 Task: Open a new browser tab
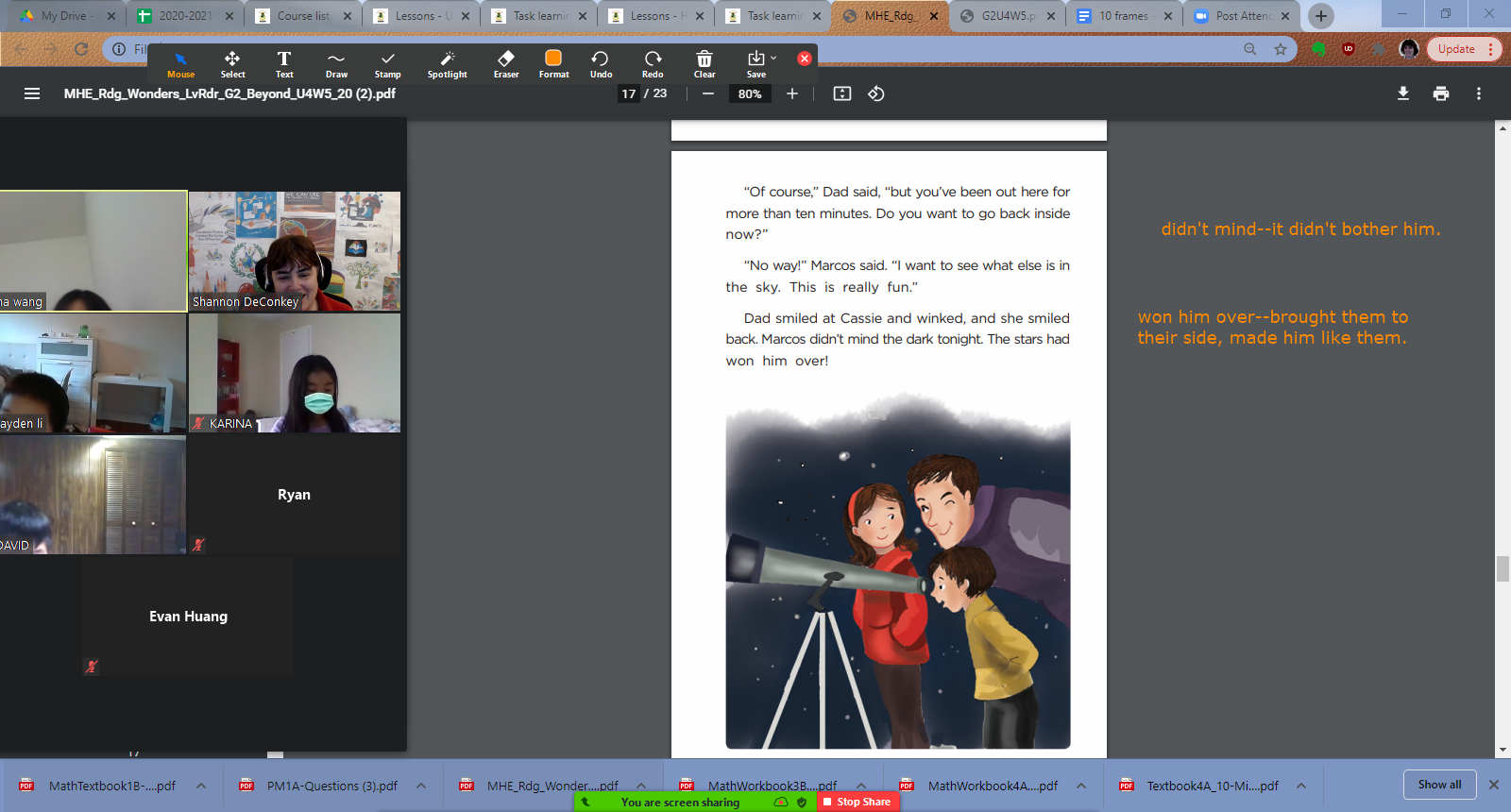(x=1321, y=16)
